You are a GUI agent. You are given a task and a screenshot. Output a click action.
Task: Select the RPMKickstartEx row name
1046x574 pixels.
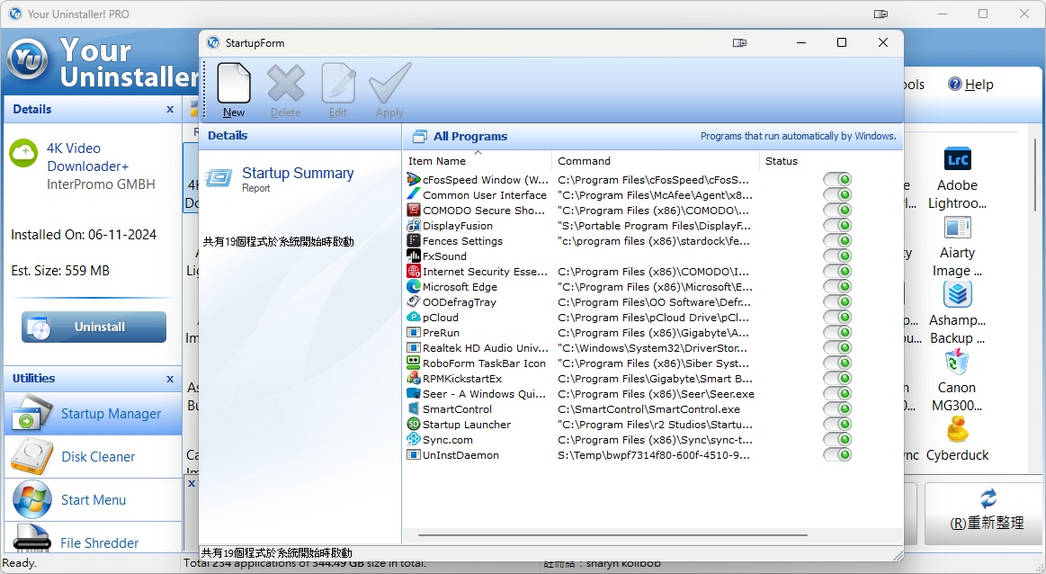point(462,379)
